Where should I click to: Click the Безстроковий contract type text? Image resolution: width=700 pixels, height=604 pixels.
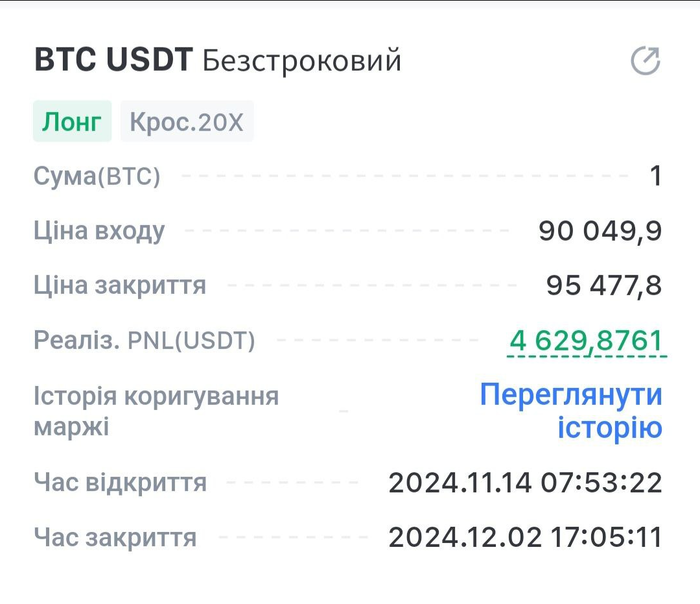point(302,61)
